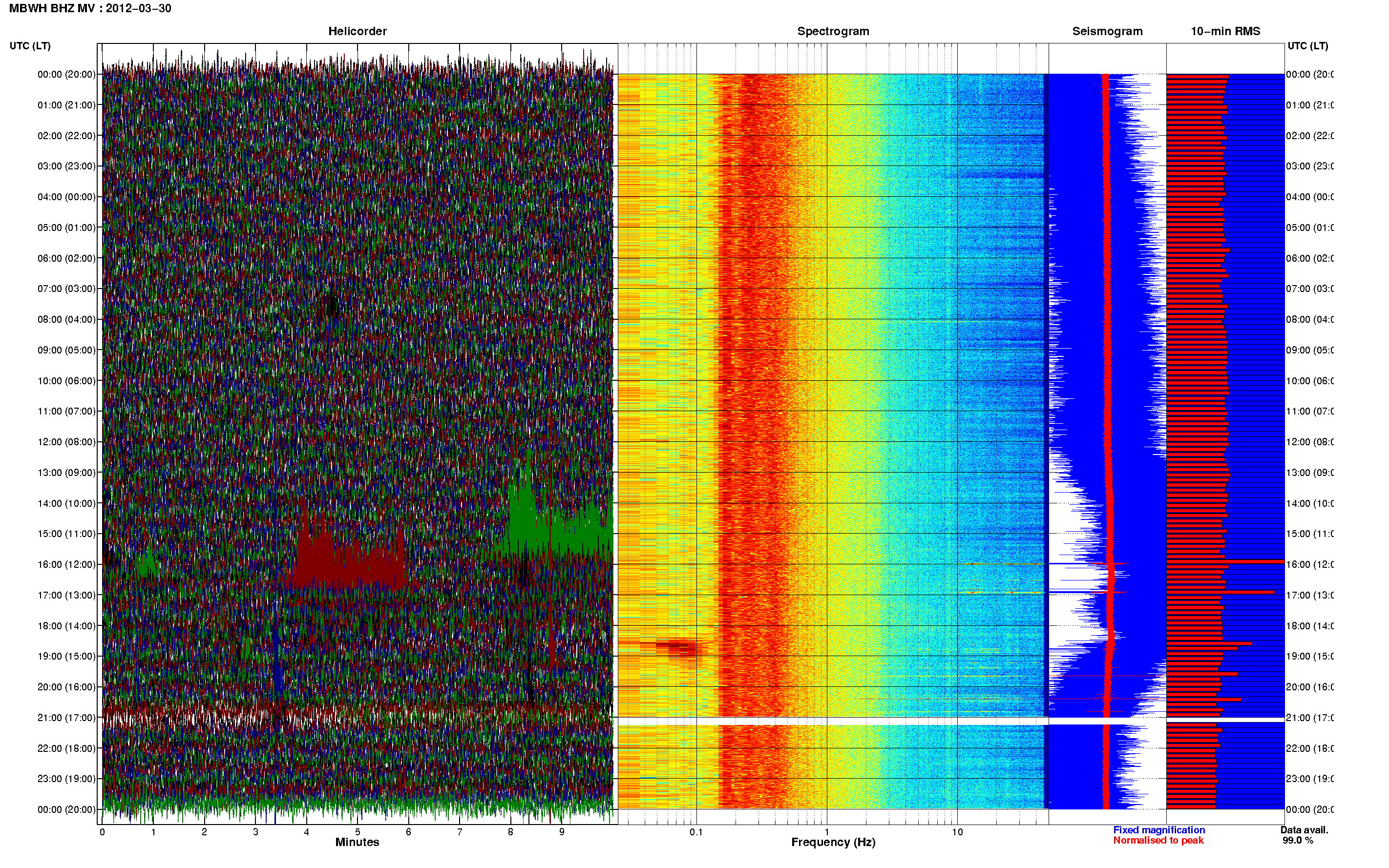Click left time label '15:00 (11:00)'
Screen dimensions: 1389x868
pos(66,533)
